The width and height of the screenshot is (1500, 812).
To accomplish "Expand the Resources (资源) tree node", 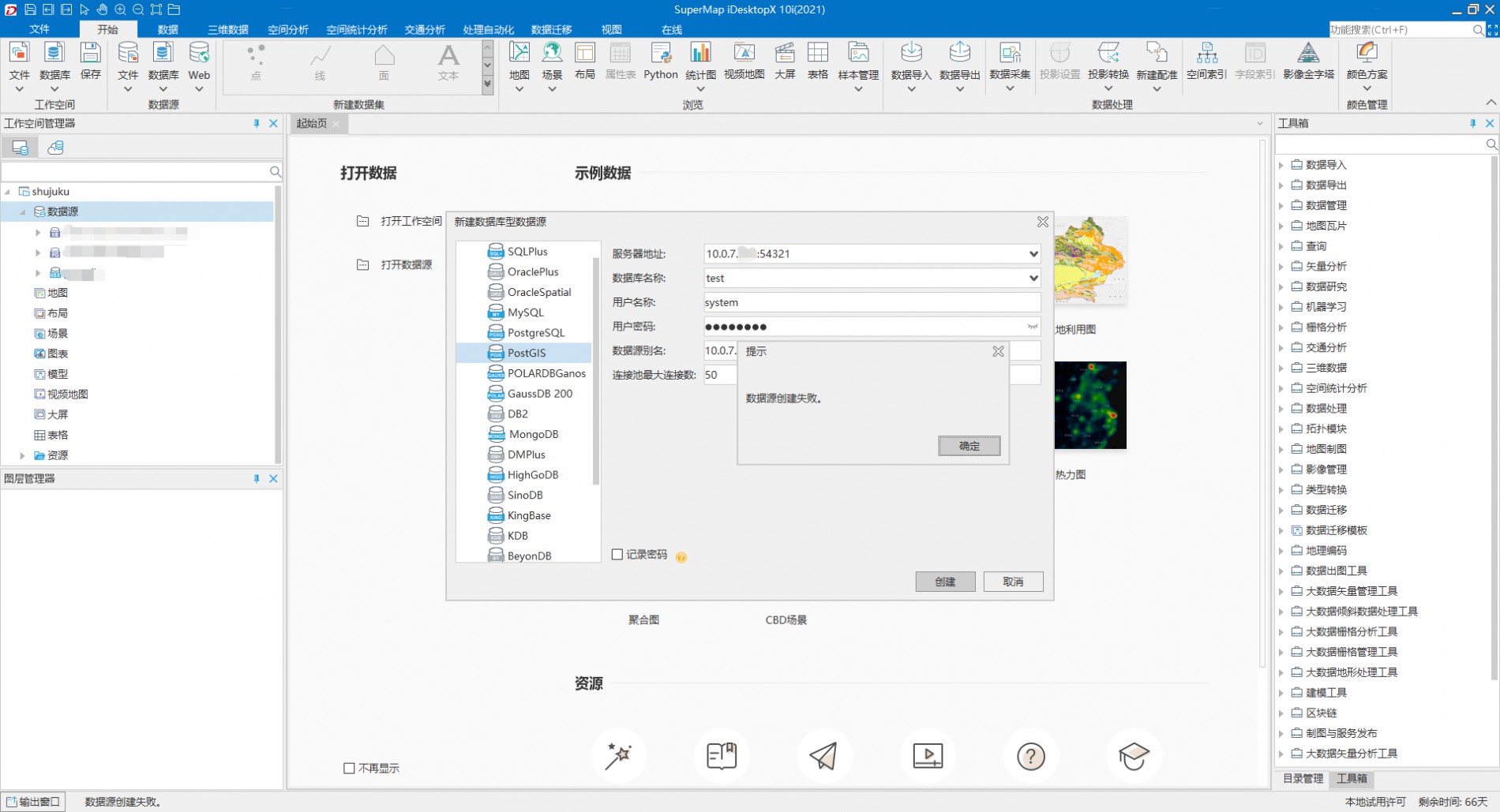I will 22,455.
